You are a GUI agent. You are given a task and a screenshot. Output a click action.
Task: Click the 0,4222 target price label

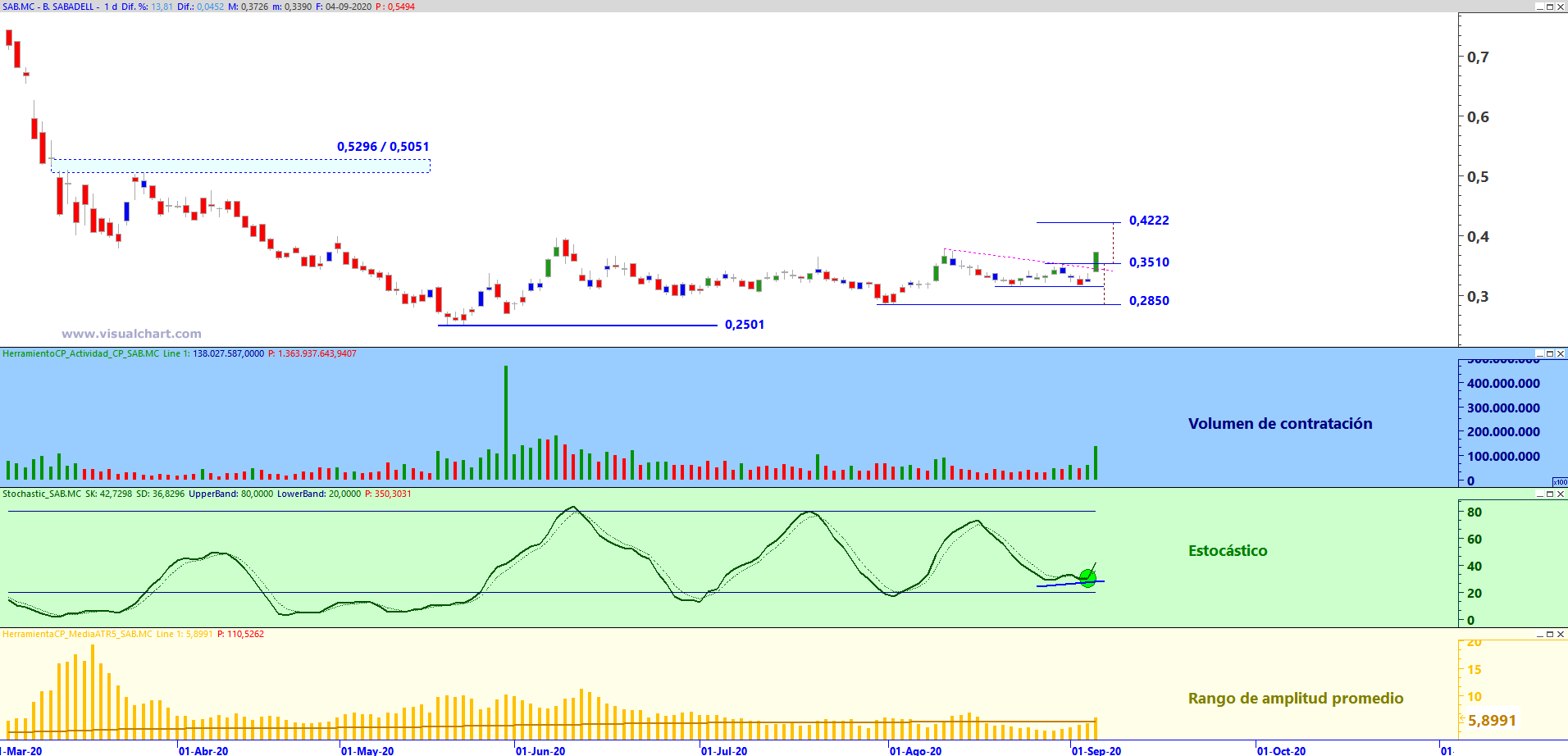coord(1149,221)
